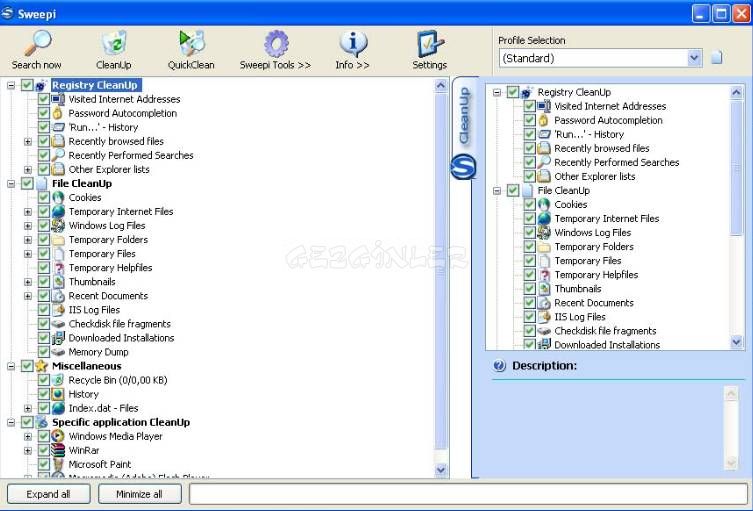This screenshot has height=511, width=753.
Task: Click the Windows Media Player icon
Action: 58,436
